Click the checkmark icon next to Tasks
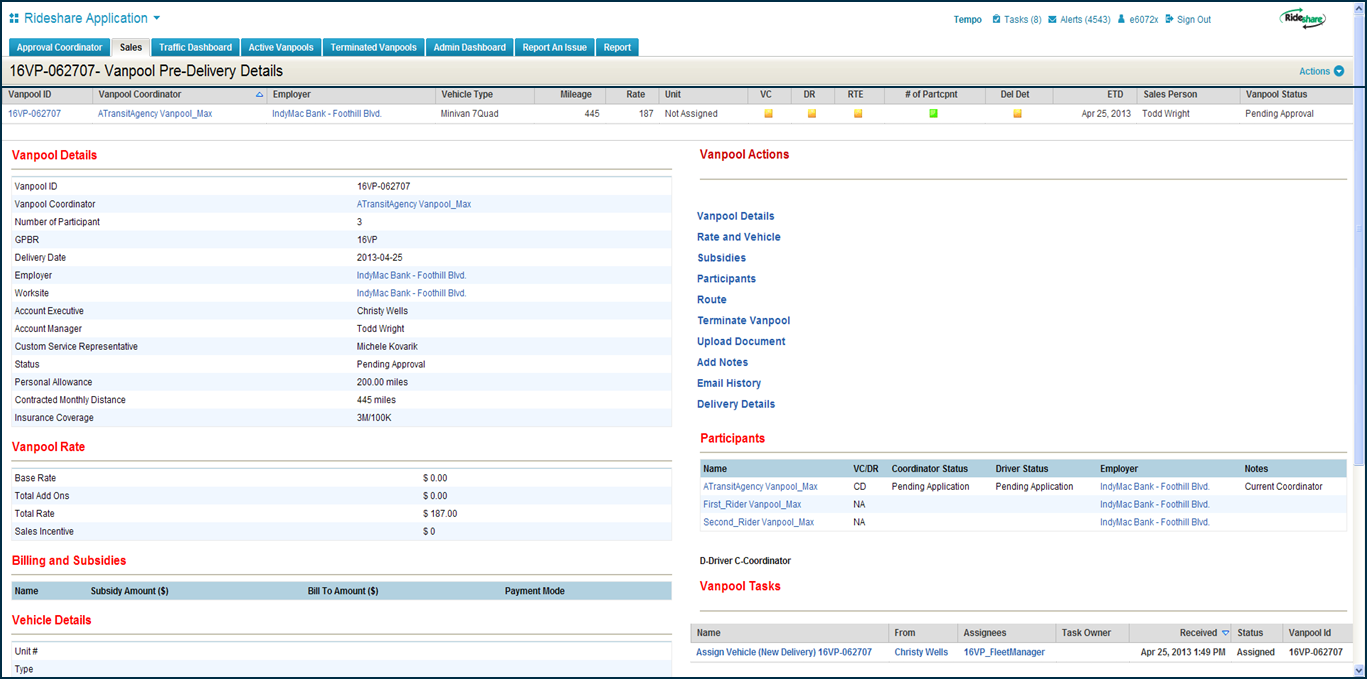 pyautogui.click(x=995, y=18)
